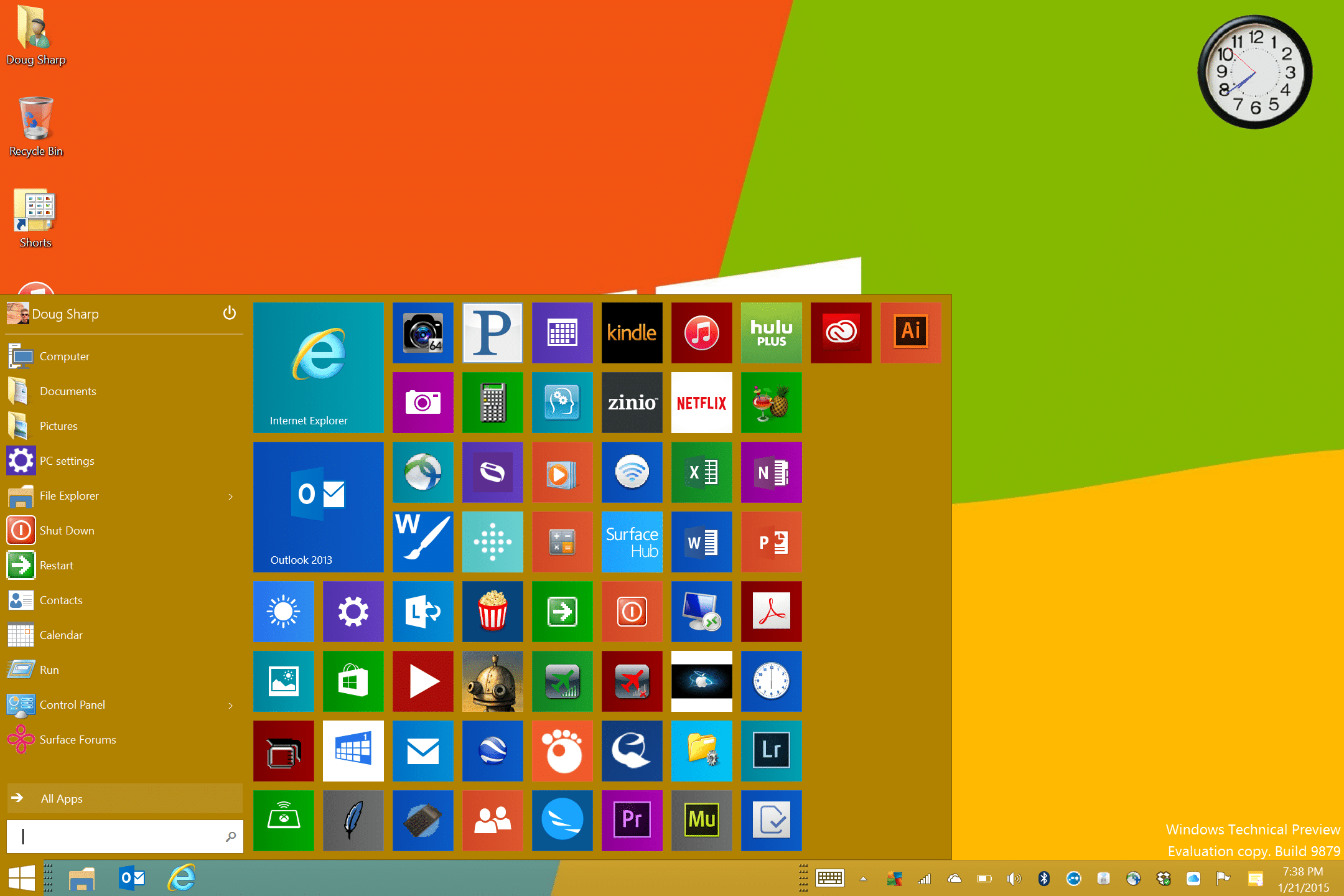Screen dimensions: 1344x896
Task: Click Doug Sharp user account name
Action: coord(65,314)
